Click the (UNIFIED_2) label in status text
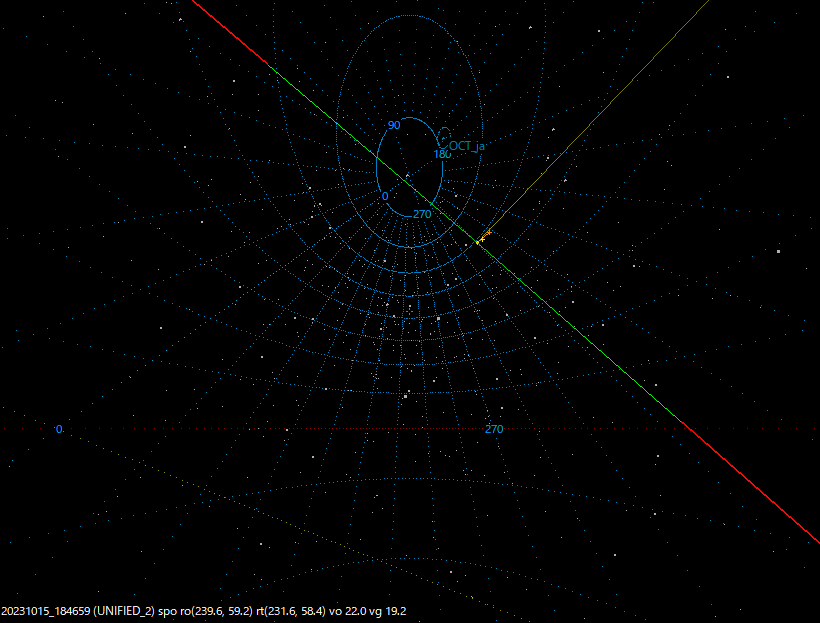The image size is (820, 623). point(124,611)
